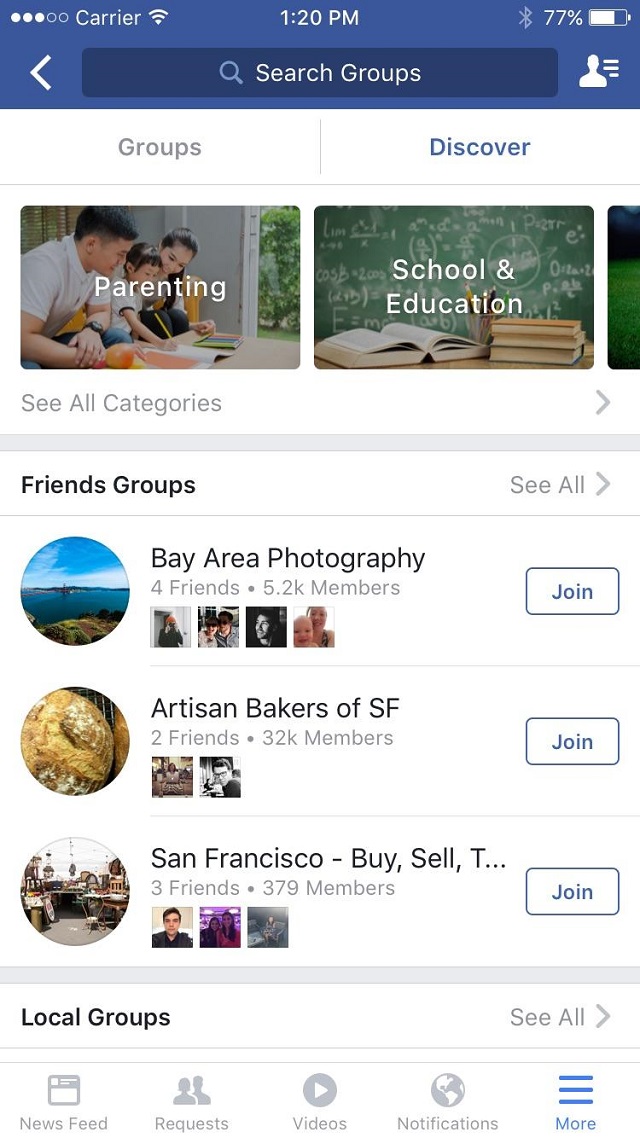Join the Bay Area Photography group
The image size is (640, 1138).
click(x=572, y=592)
